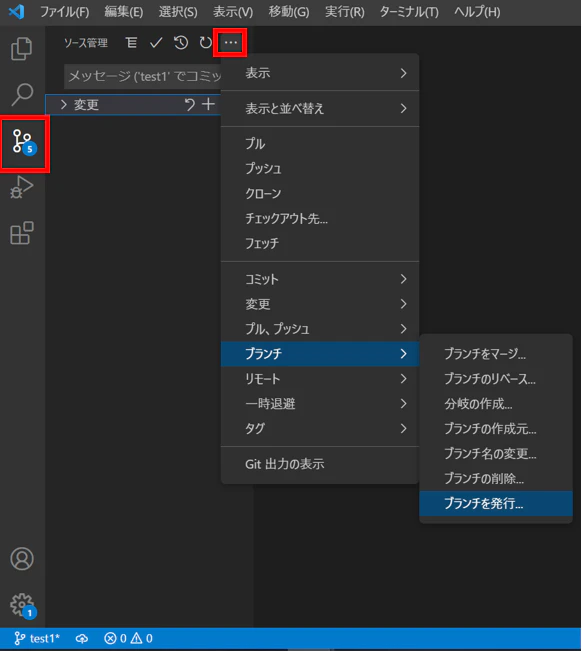
Task: Select プル from the menu
Action: pos(320,144)
